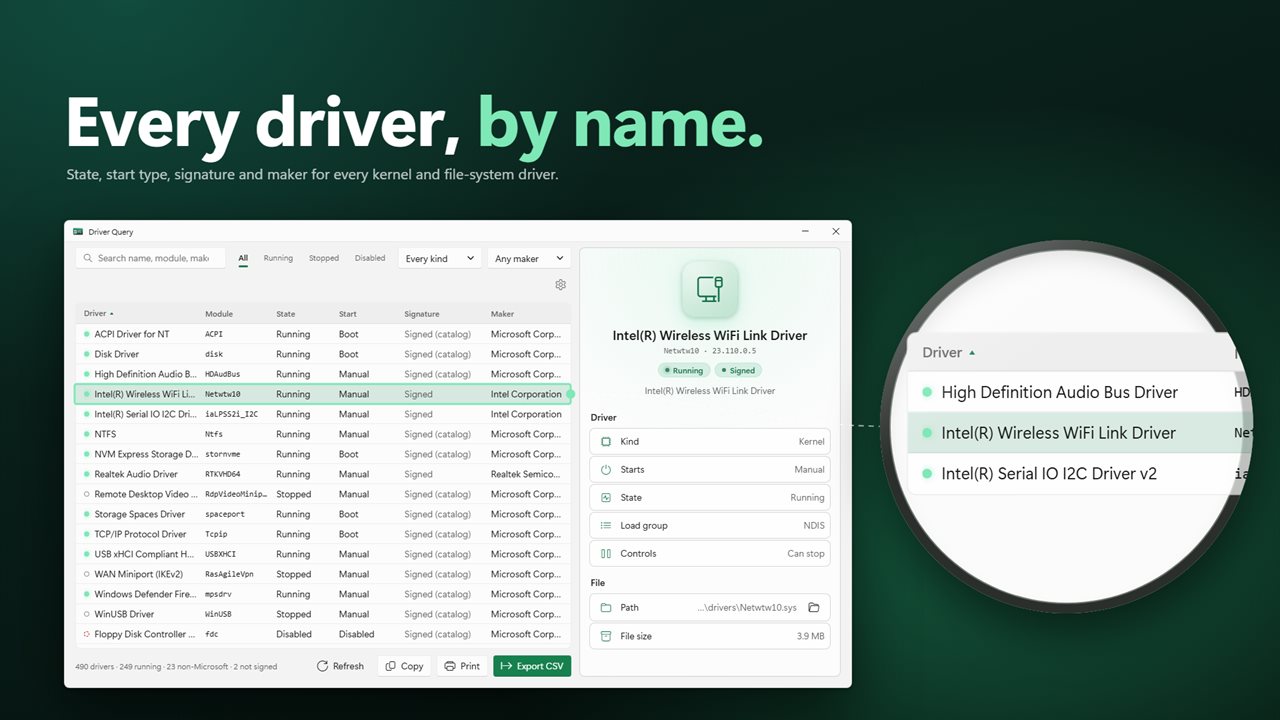The height and width of the screenshot is (720, 1280).
Task: Sort by the Module column header
Action: pos(218,314)
